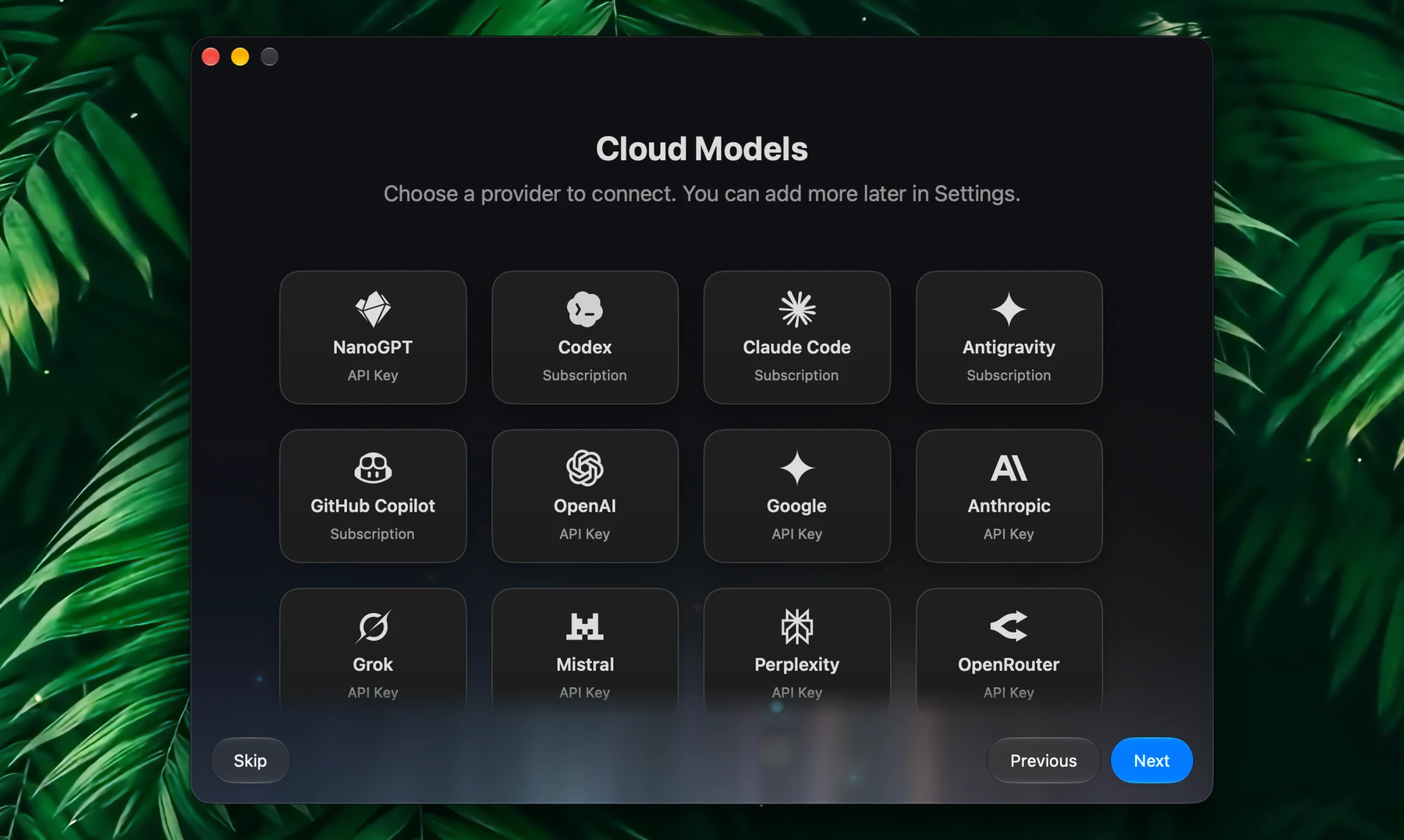Click the Anthropic AI logo icon
The height and width of the screenshot is (840, 1404).
(x=1009, y=468)
